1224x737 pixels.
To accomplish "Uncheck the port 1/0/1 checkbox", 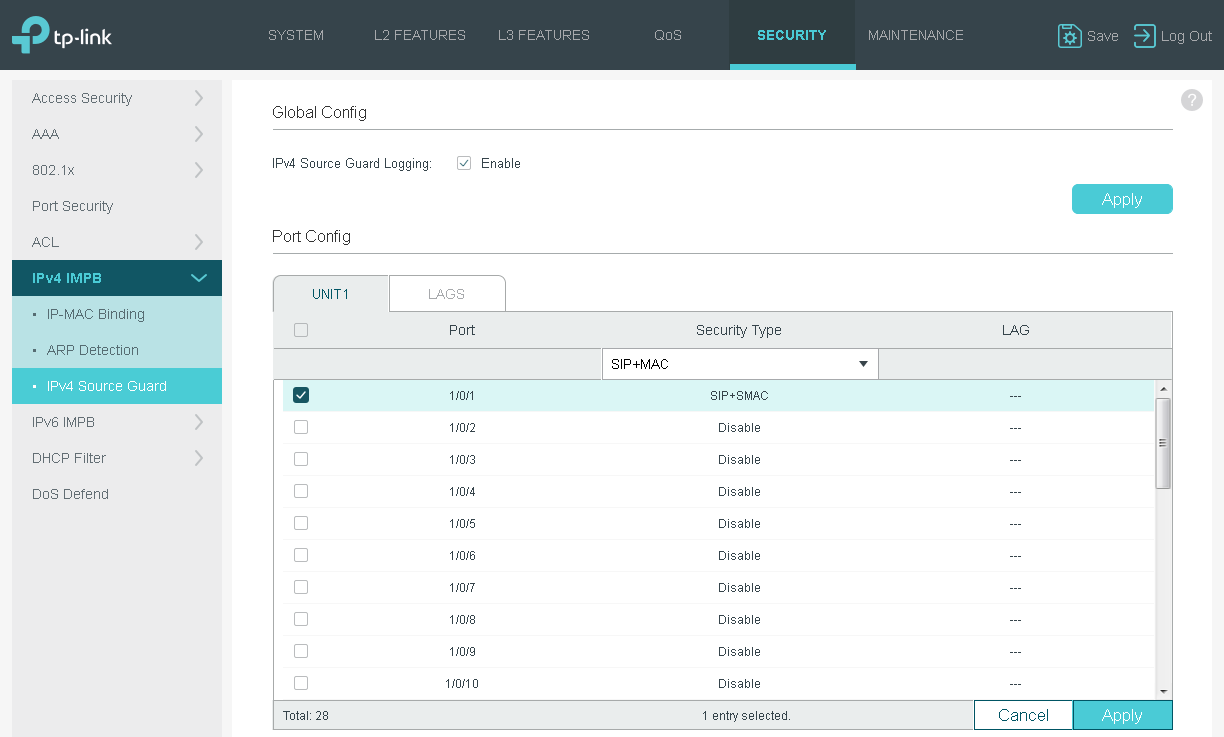I will click(301, 395).
